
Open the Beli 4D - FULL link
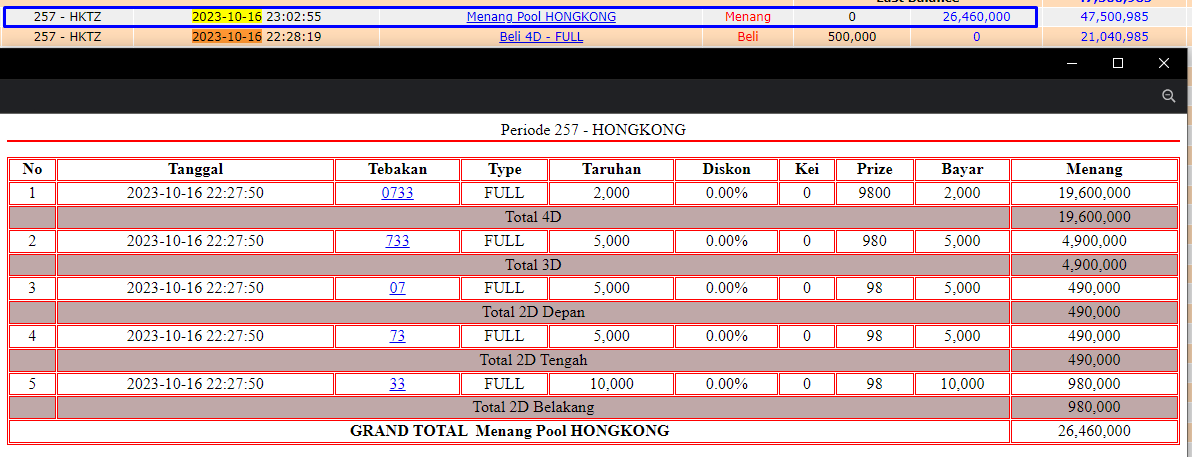[x=541, y=36]
